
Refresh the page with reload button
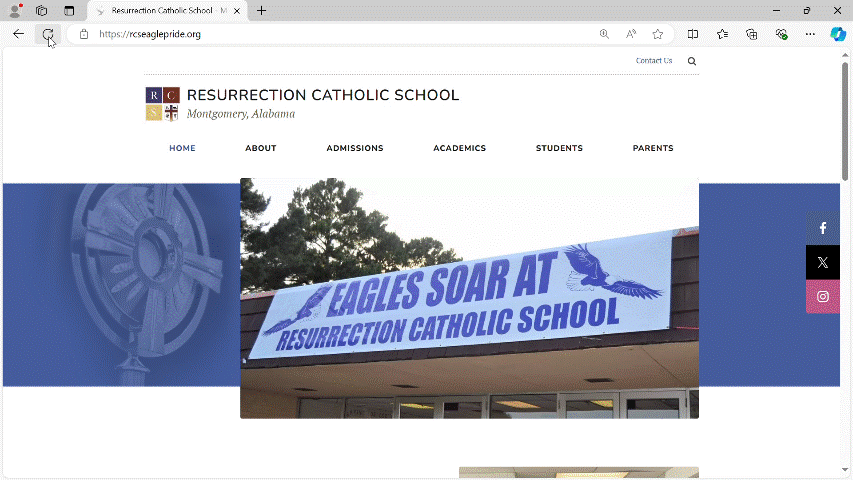[x=48, y=34]
